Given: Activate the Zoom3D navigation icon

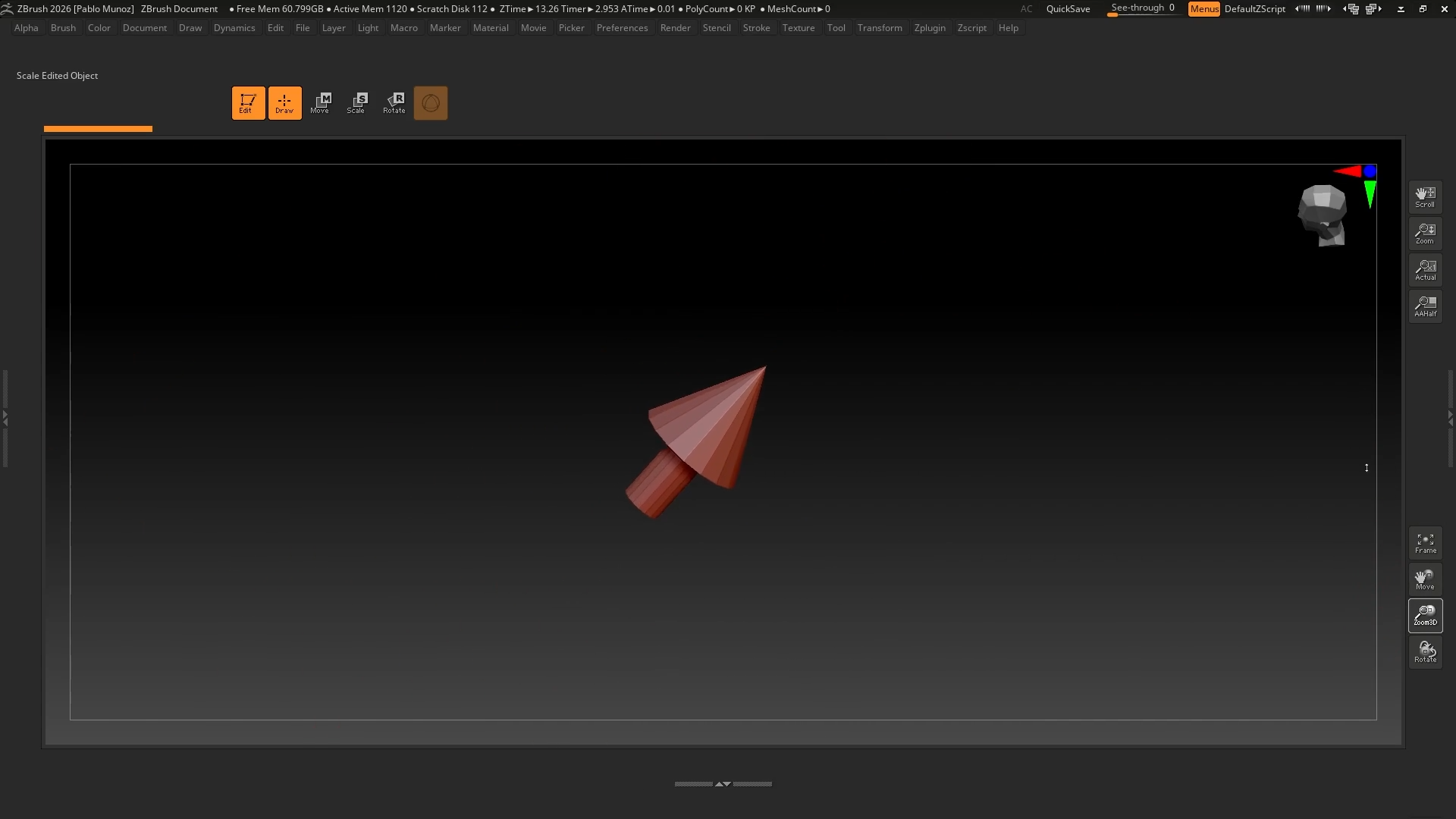Looking at the screenshot, I should [x=1425, y=616].
